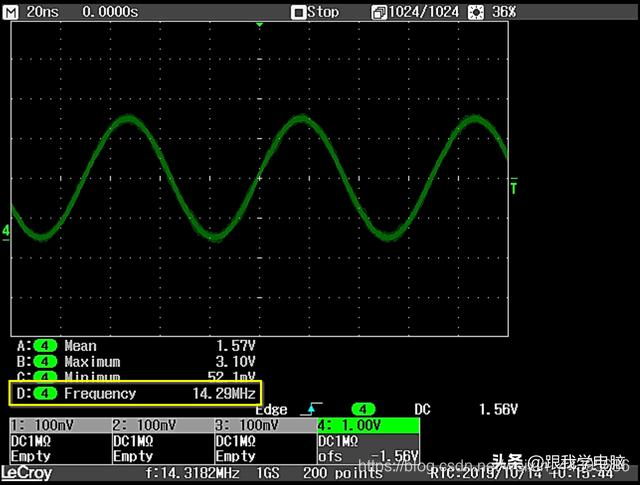The width and height of the screenshot is (640, 485).
Task: Click the 36% intensity value
Action: click(x=504, y=12)
